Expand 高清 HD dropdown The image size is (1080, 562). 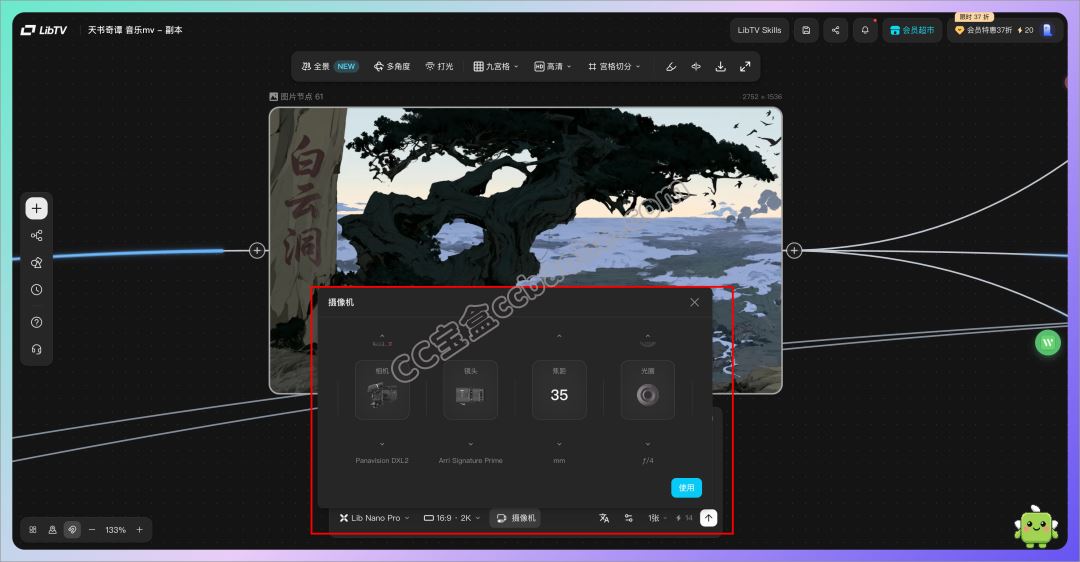click(x=552, y=67)
